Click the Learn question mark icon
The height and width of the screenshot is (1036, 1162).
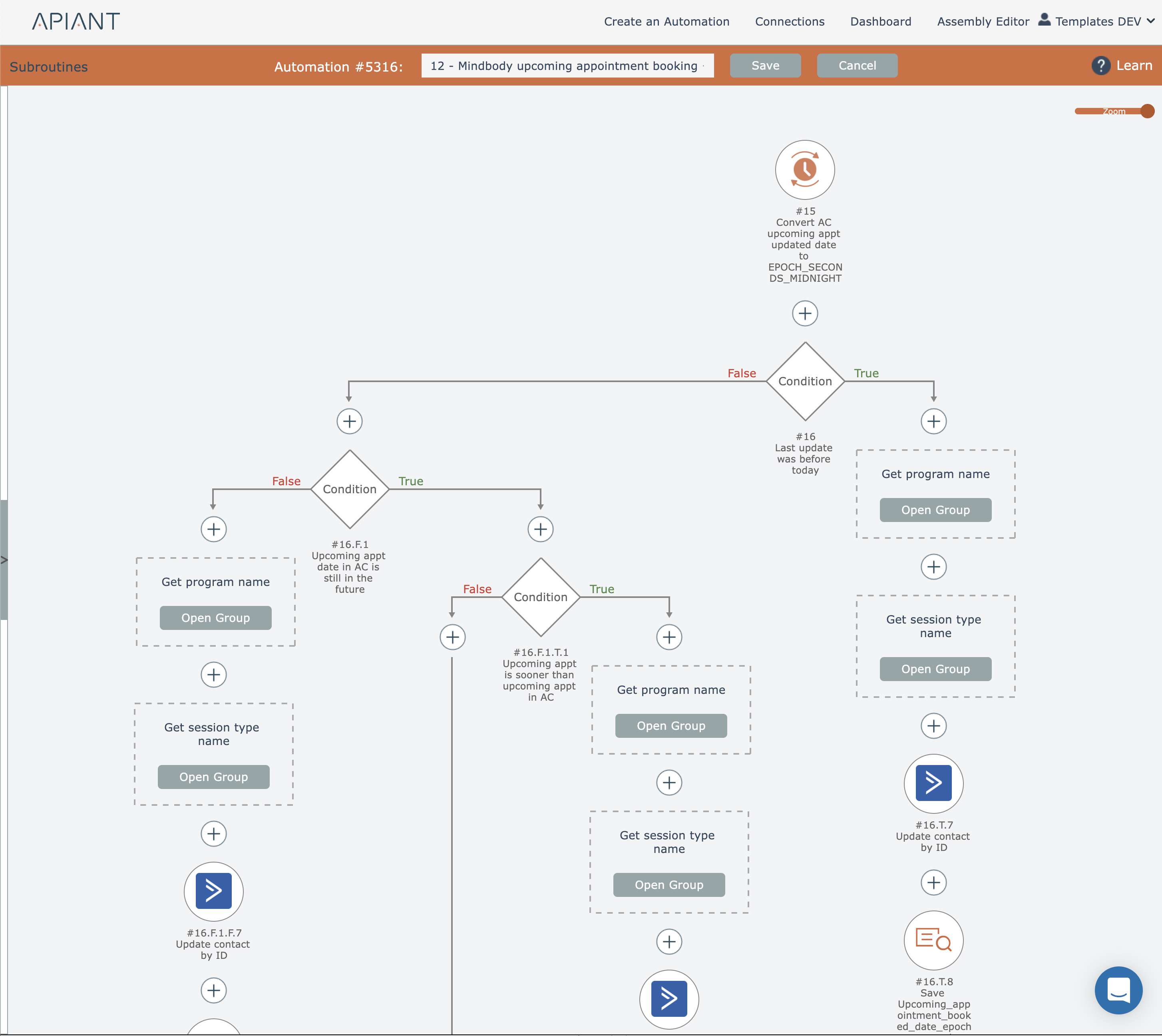tap(1100, 66)
